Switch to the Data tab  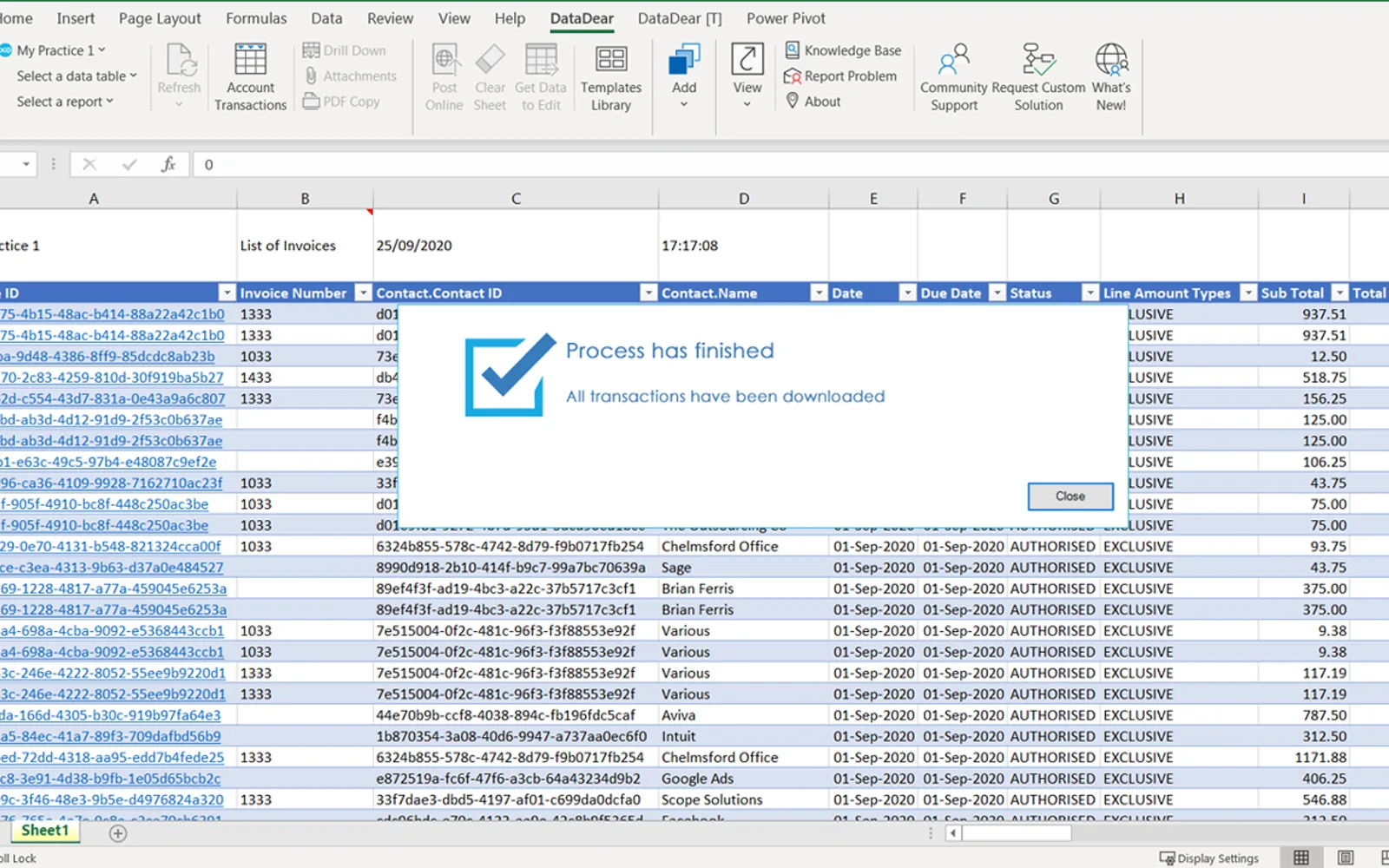(326, 18)
